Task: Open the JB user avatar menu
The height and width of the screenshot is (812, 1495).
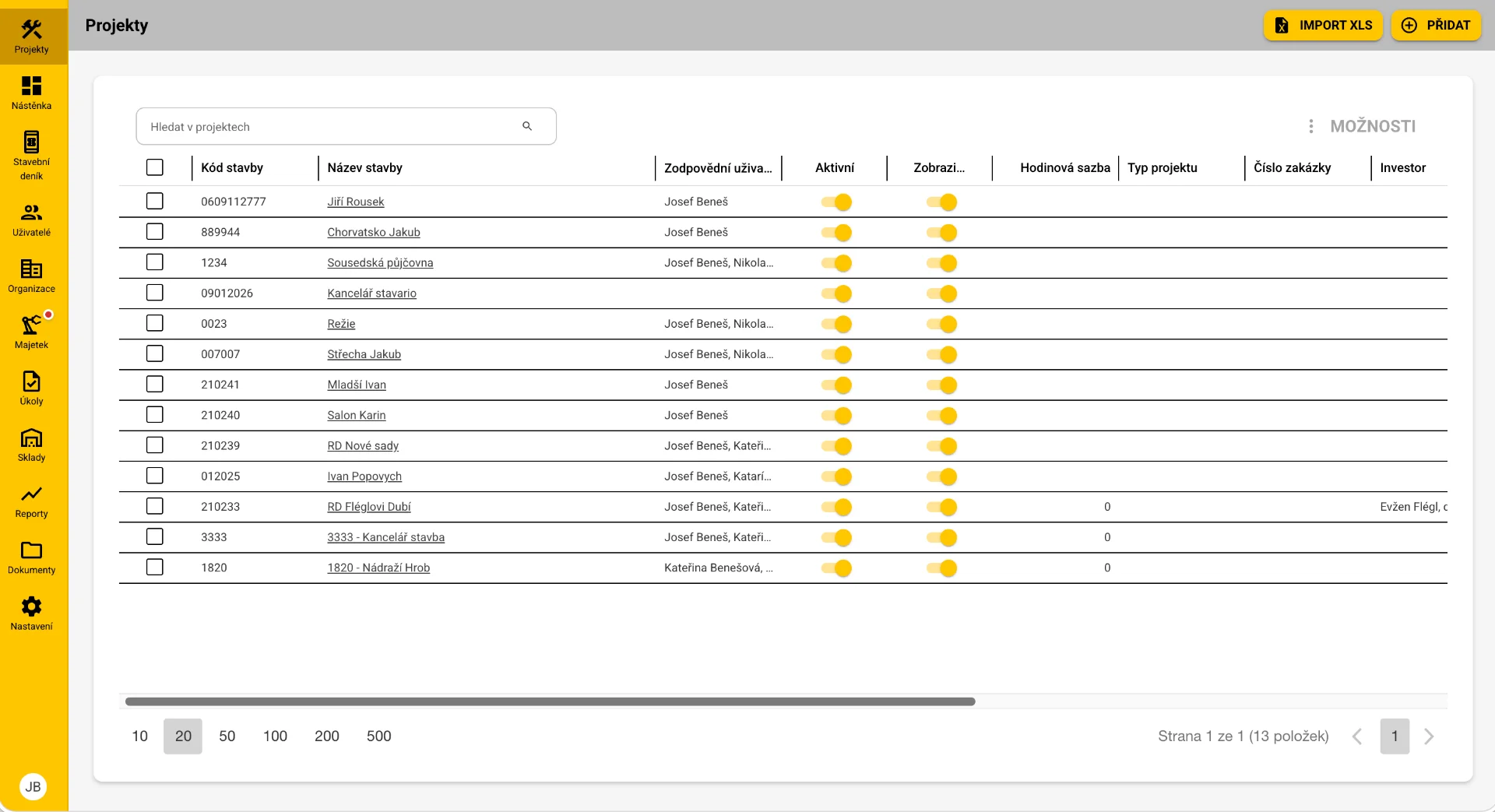Action: point(33,786)
